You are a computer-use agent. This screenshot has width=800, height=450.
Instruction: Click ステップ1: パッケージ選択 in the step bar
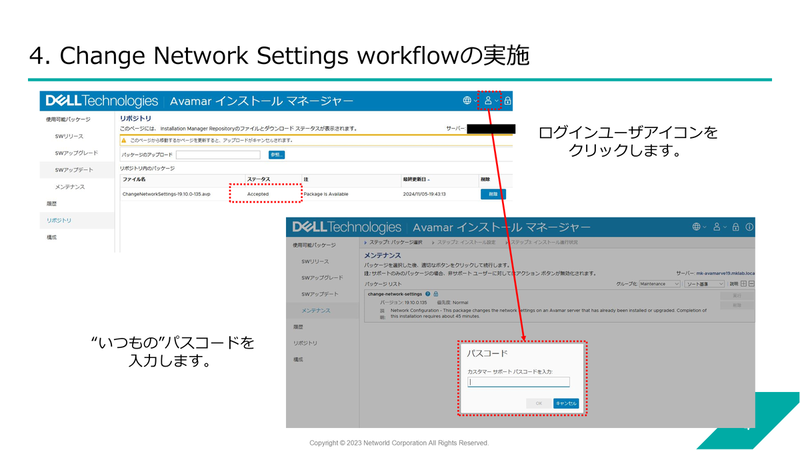(396, 242)
